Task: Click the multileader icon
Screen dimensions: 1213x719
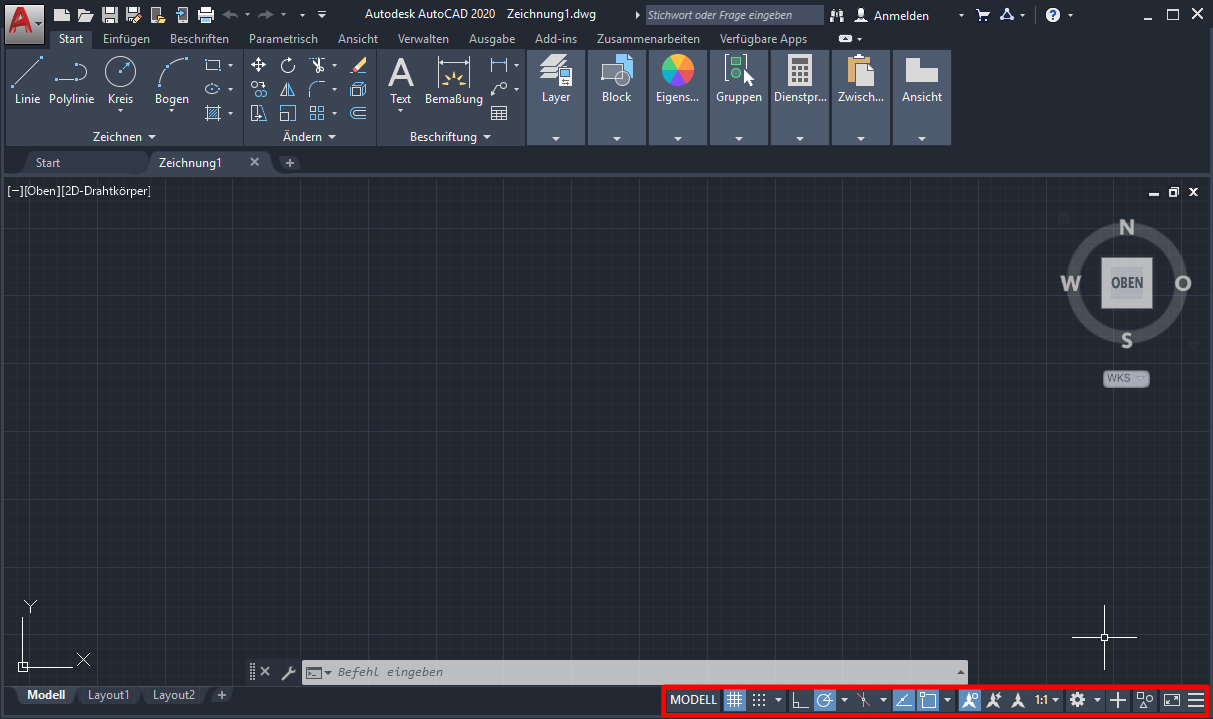Action: click(x=498, y=89)
